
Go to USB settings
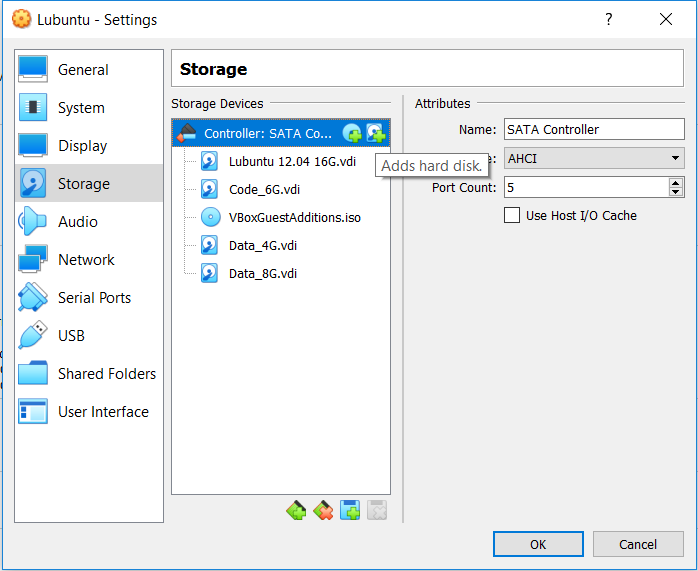pos(89,335)
